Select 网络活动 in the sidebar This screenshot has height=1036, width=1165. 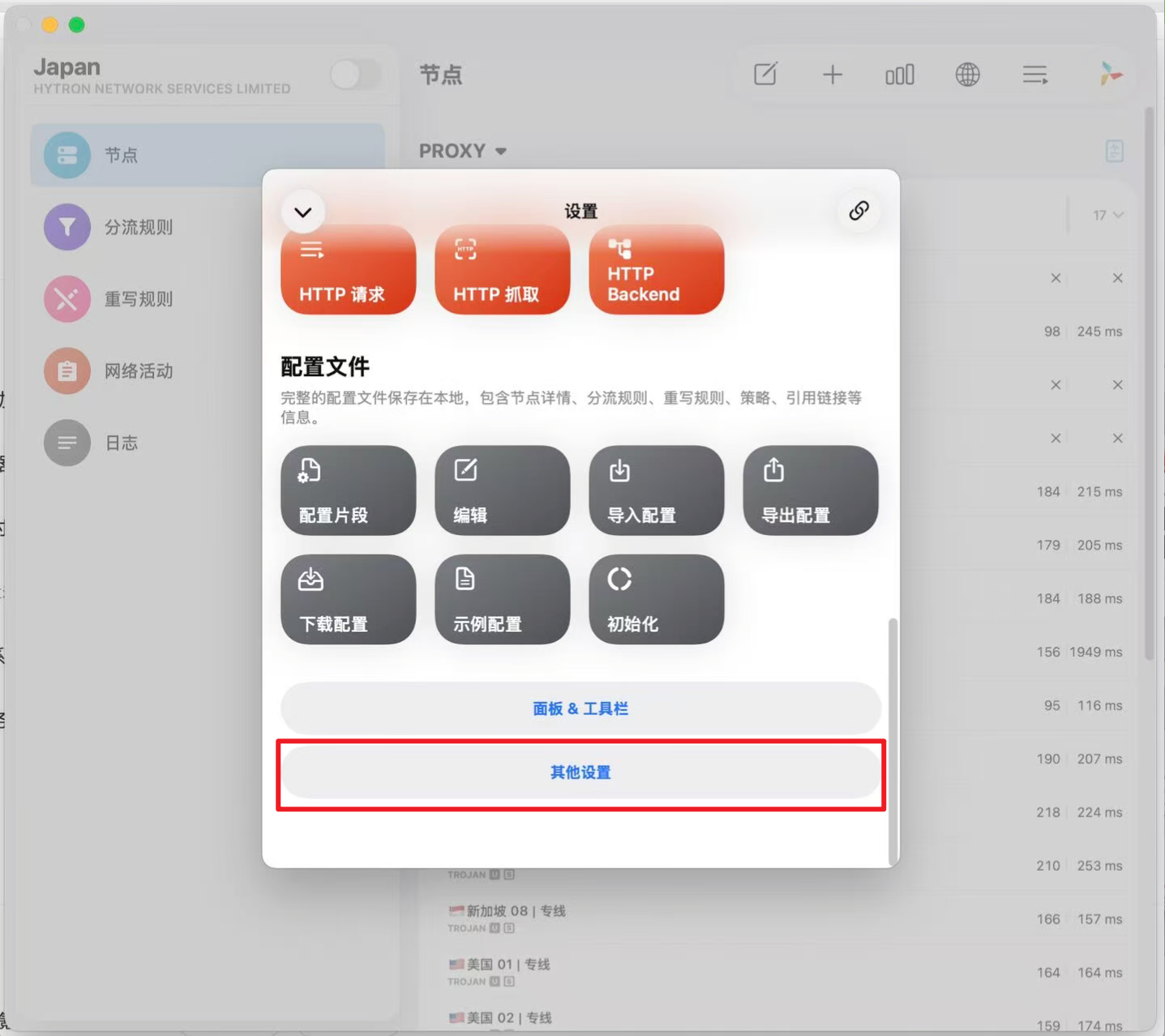pyautogui.click(x=208, y=371)
